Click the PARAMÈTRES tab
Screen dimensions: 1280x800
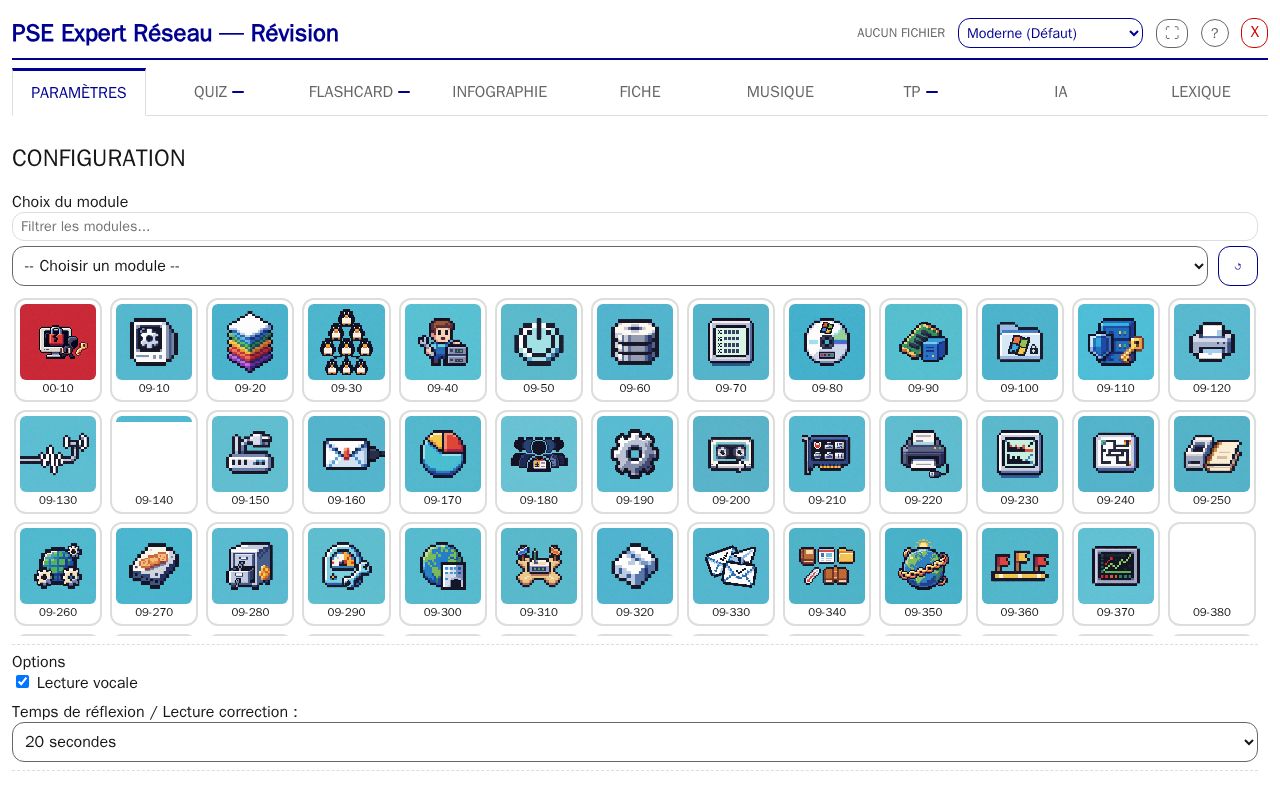pyautogui.click(x=79, y=92)
